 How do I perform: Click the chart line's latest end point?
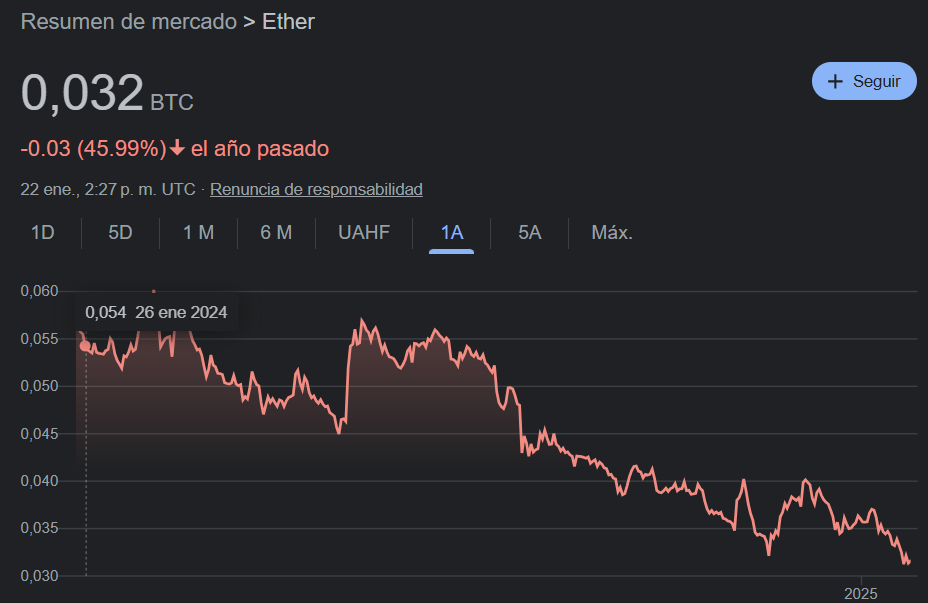point(908,562)
